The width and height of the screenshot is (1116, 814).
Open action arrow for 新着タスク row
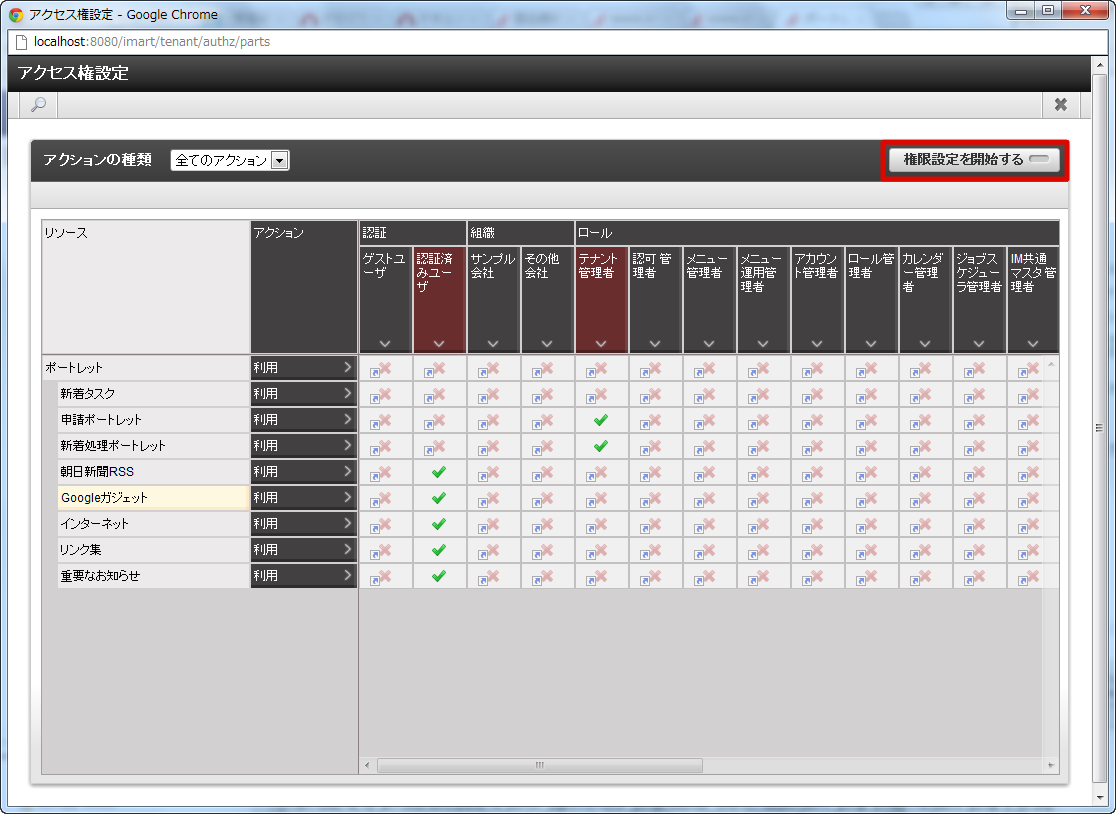pos(347,393)
